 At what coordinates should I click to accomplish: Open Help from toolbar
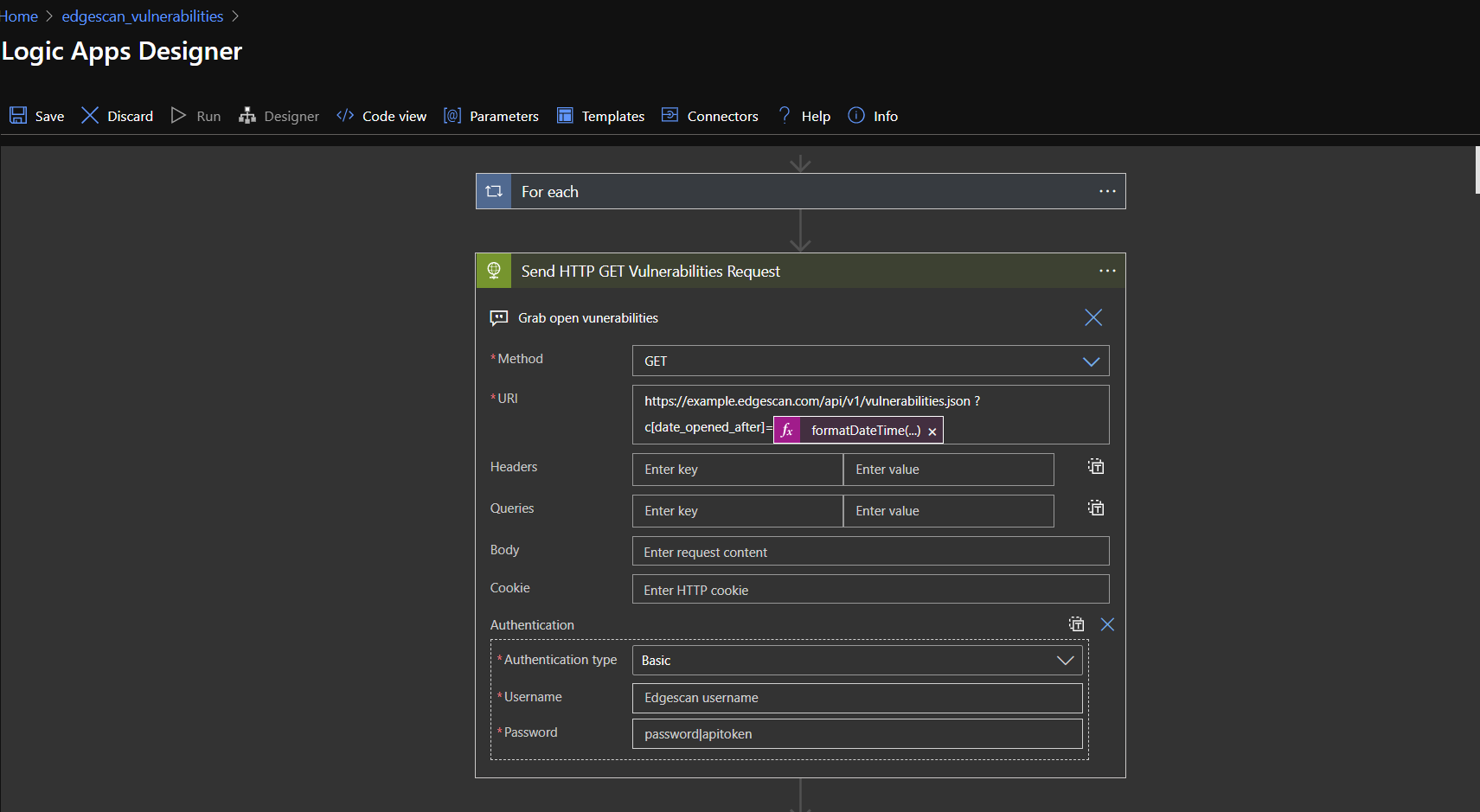(x=804, y=116)
